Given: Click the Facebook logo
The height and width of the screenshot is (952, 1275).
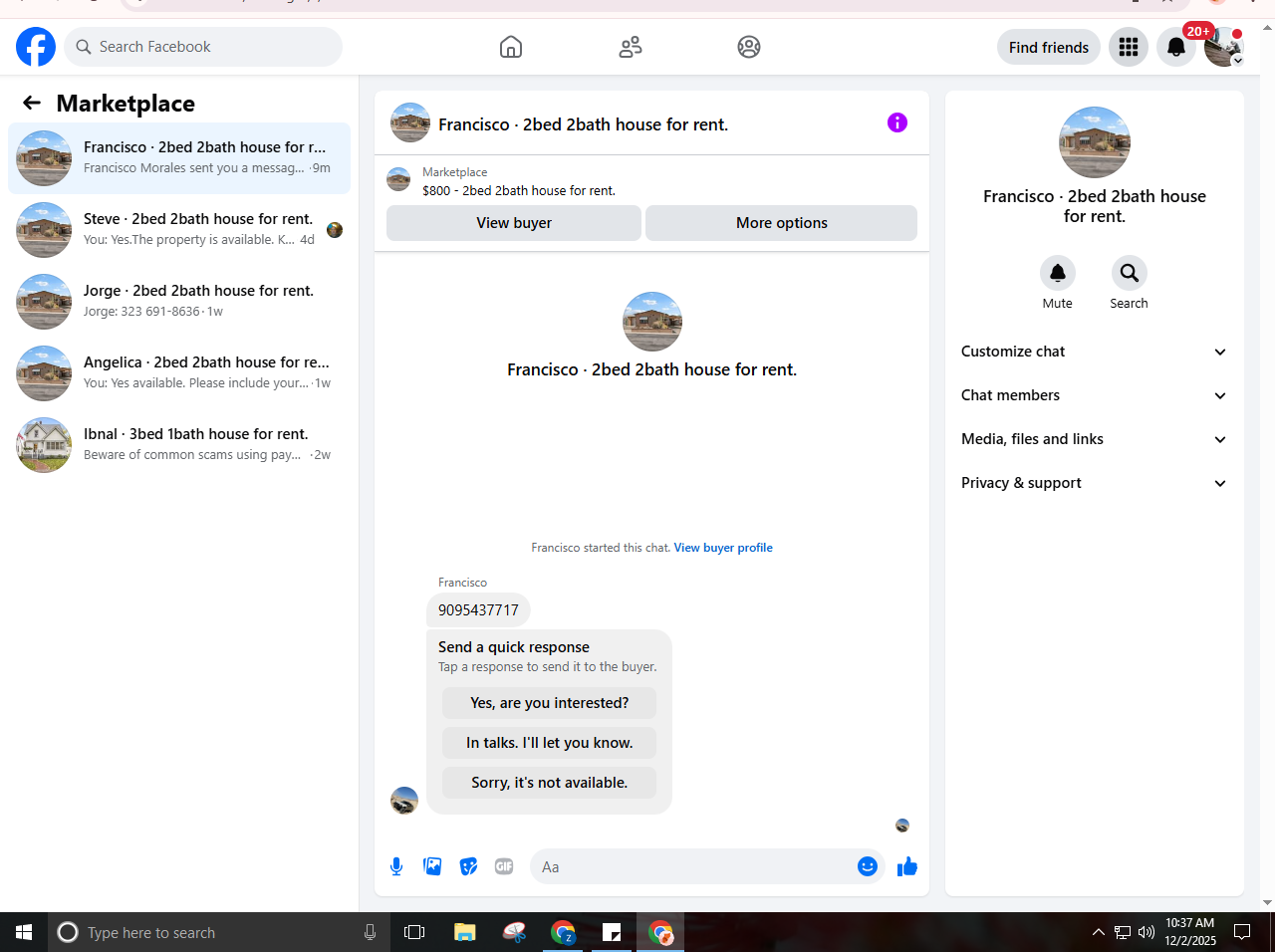Looking at the screenshot, I should pos(36,47).
